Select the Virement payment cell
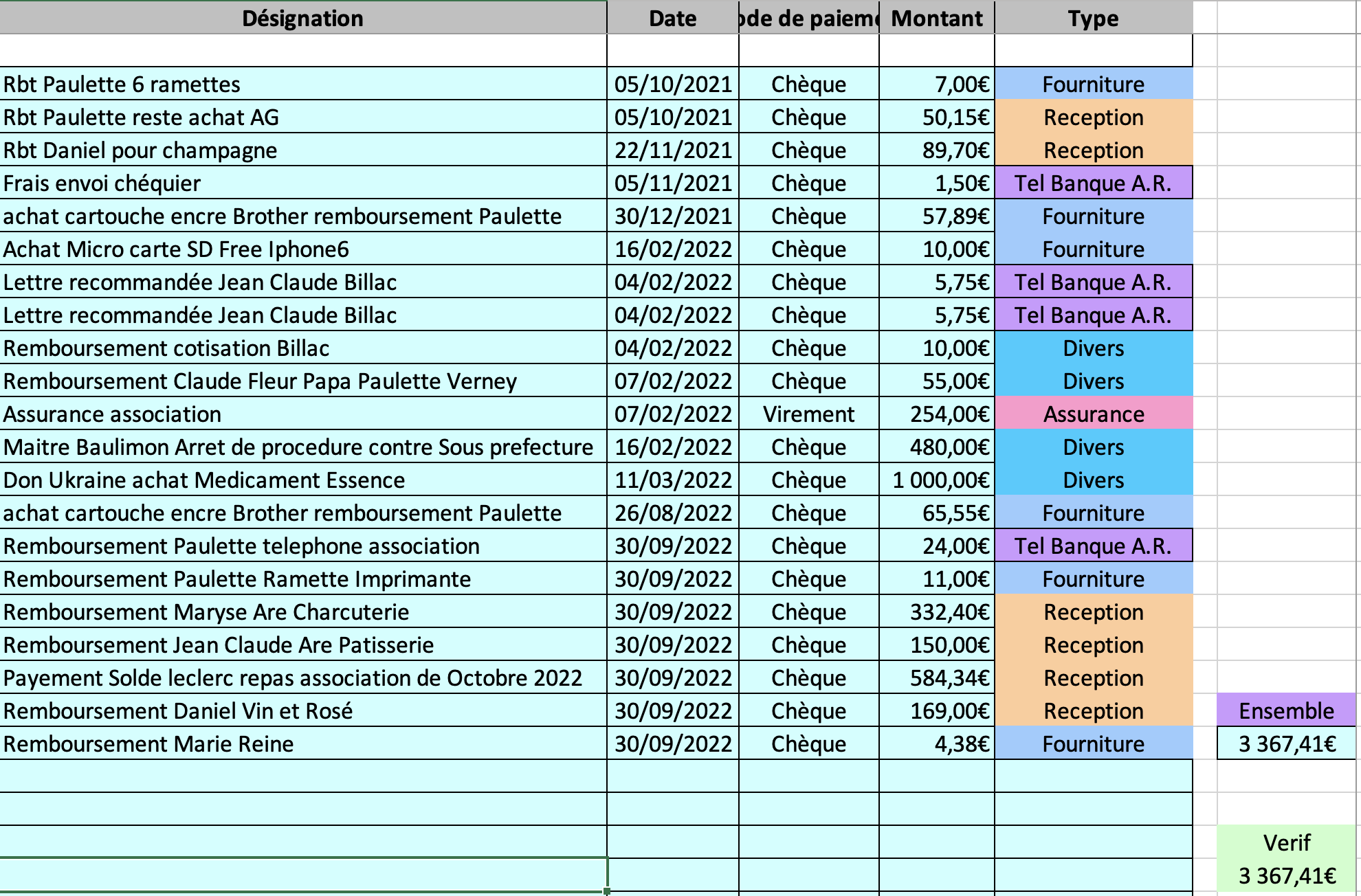Viewport: 1361px width, 896px height. (808, 414)
